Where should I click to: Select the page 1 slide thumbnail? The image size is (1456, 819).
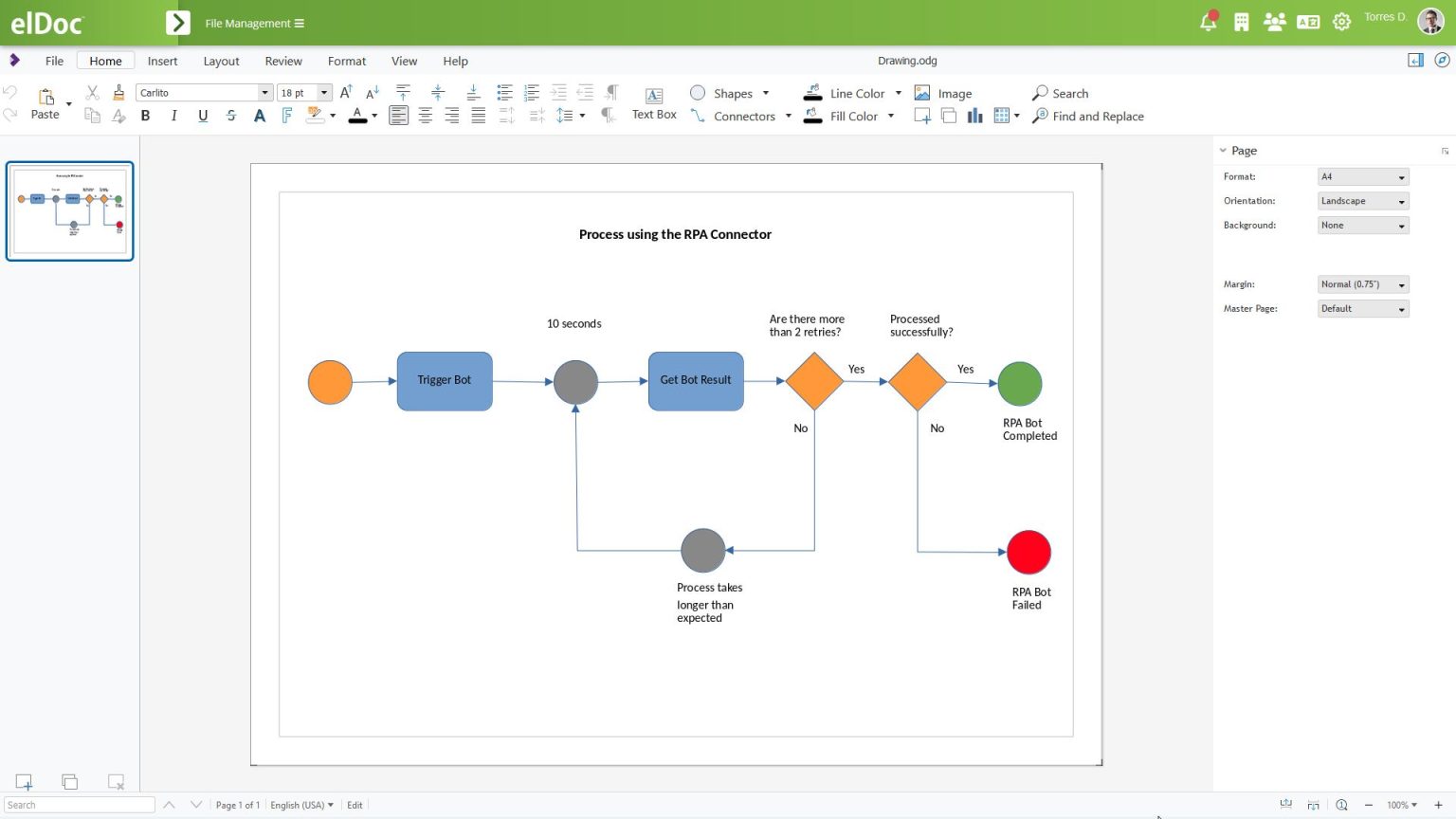tap(70, 210)
